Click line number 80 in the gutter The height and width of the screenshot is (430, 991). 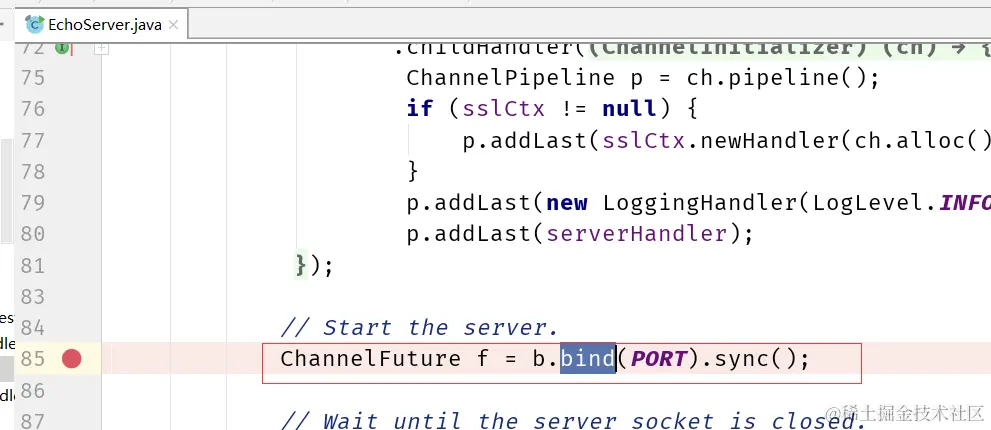[x=32, y=234]
